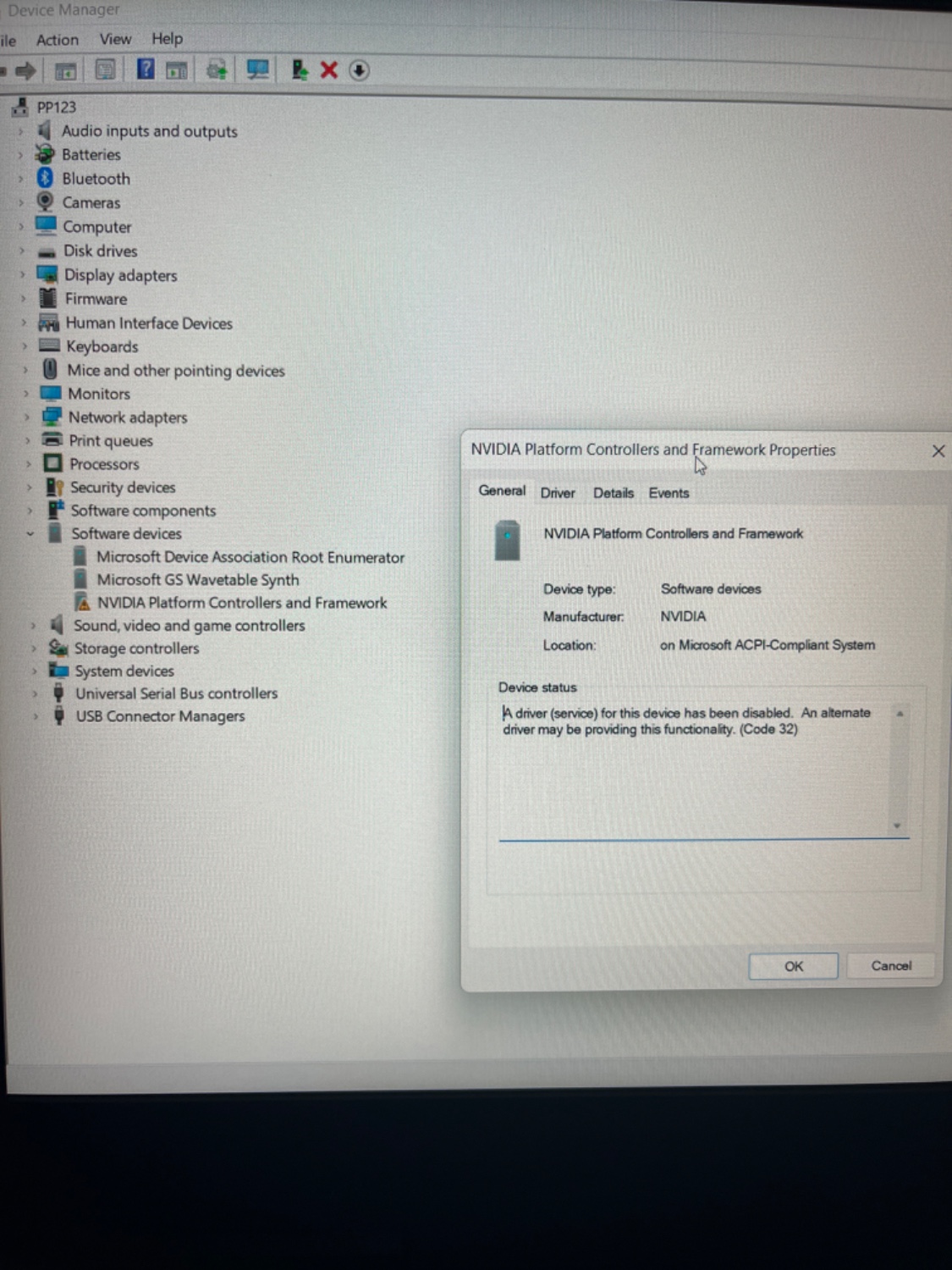The height and width of the screenshot is (1270, 952).
Task: Select the Computer category label
Action: [x=97, y=227]
